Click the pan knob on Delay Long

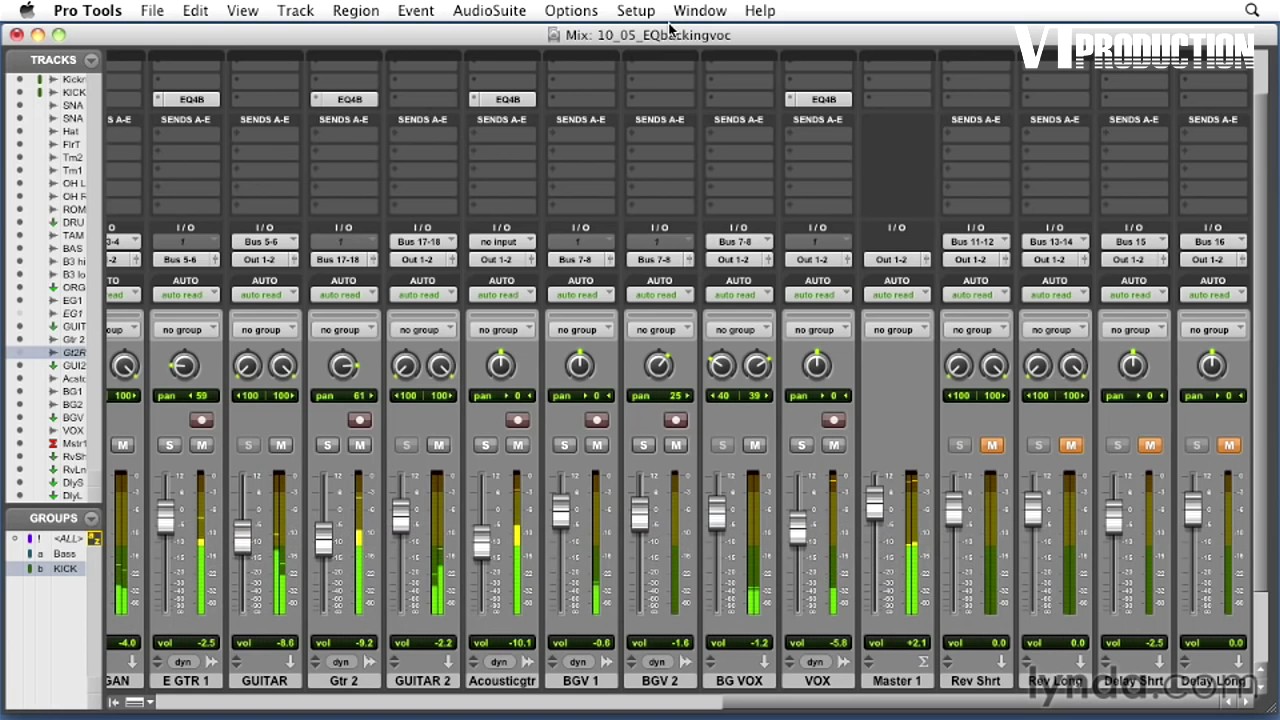pos(1212,366)
